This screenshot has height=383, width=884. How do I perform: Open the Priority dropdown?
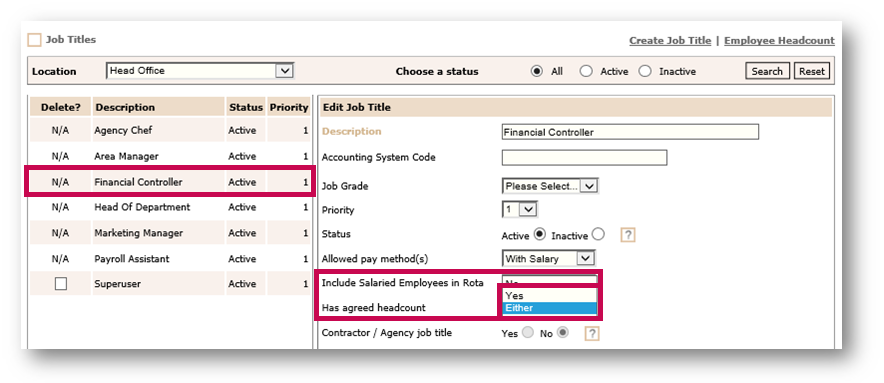(x=519, y=210)
